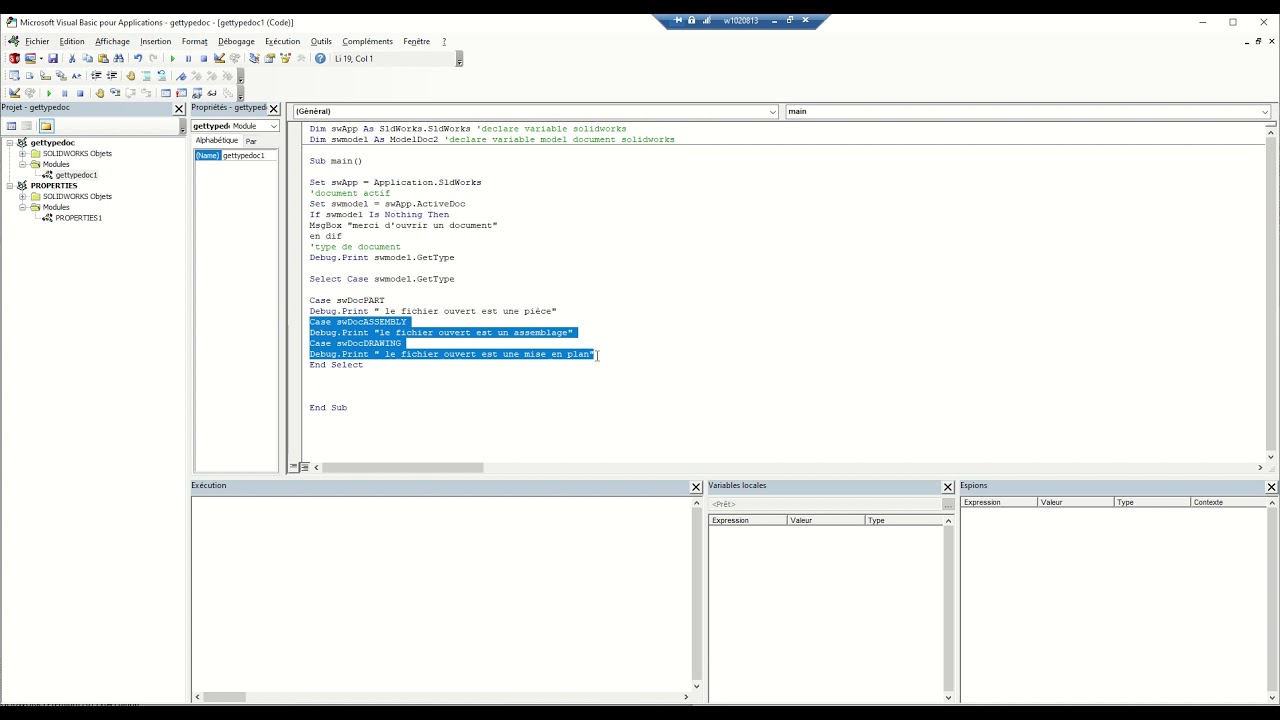Open Quick Watch with the glasses icon
This screenshot has height=720, width=1280.
coord(212,93)
